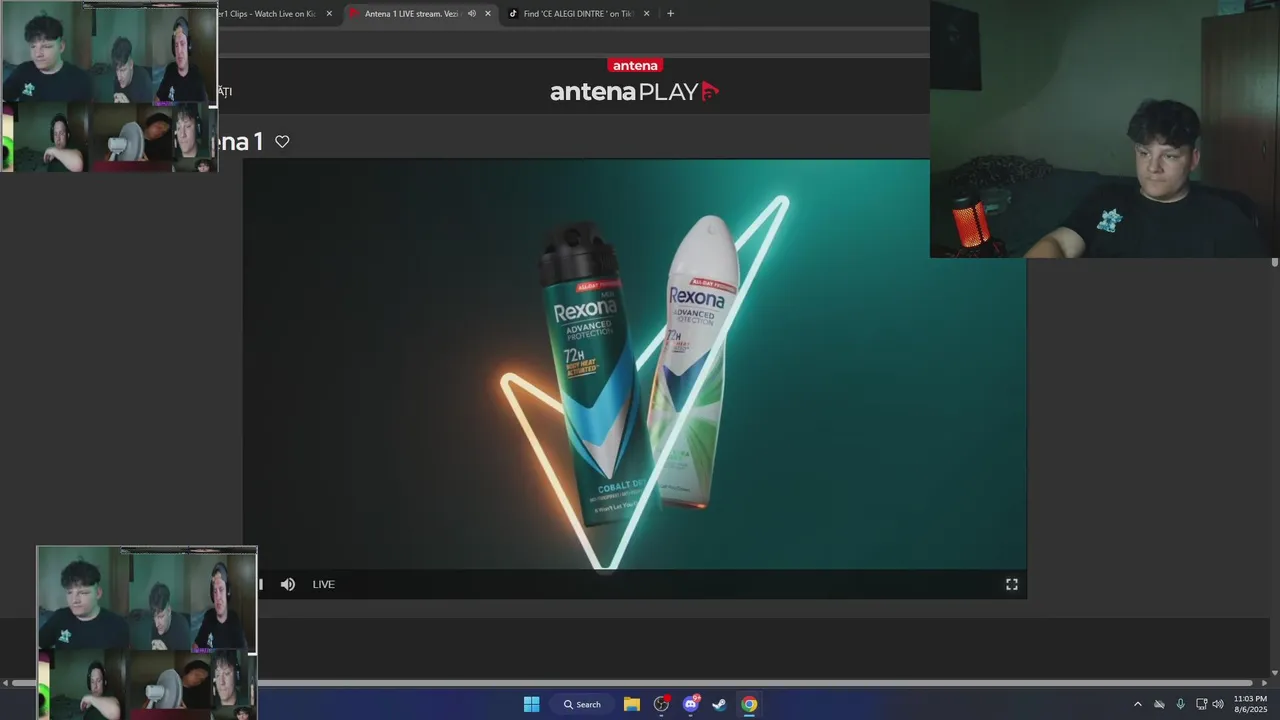The height and width of the screenshot is (720, 1280).
Task: Click the microphone tray icon
Action: pyautogui.click(x=1181, y=704)
